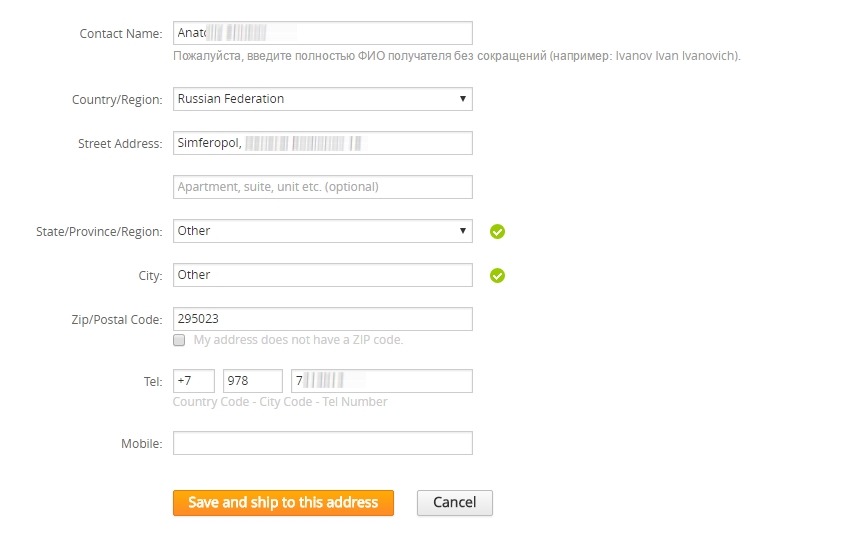Expand the State/Province/Region dropdown
Viewport: 859px width, 546px height.
pyautogui.click(x=322, y=231)
